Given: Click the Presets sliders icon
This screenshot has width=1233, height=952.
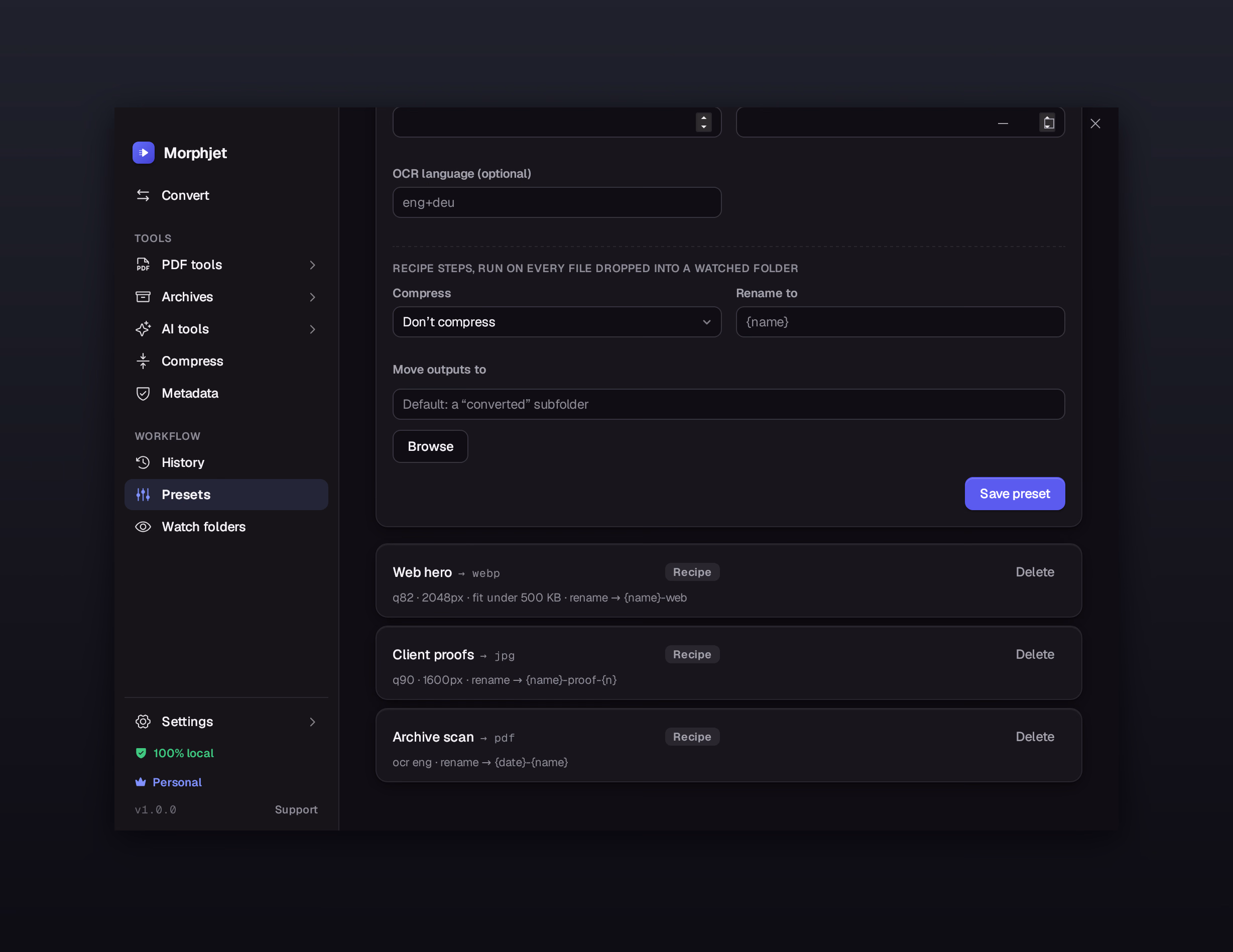Looking at the screenshot, I should (x=143, y=495).
